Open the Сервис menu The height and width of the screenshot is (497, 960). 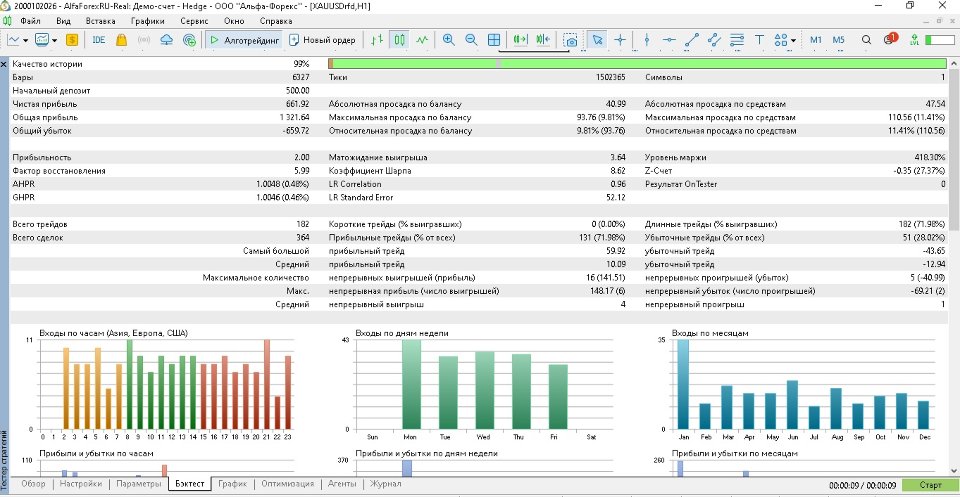pos(194,20)
